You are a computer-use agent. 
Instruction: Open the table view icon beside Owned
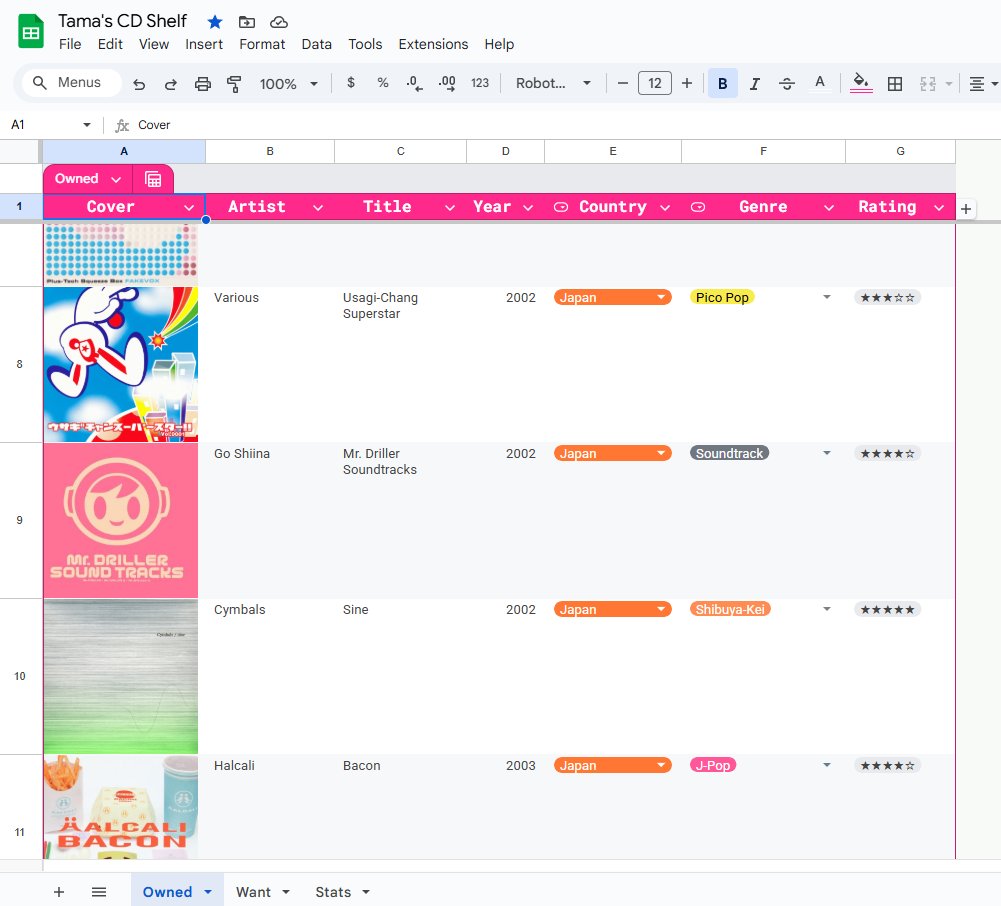153,179
